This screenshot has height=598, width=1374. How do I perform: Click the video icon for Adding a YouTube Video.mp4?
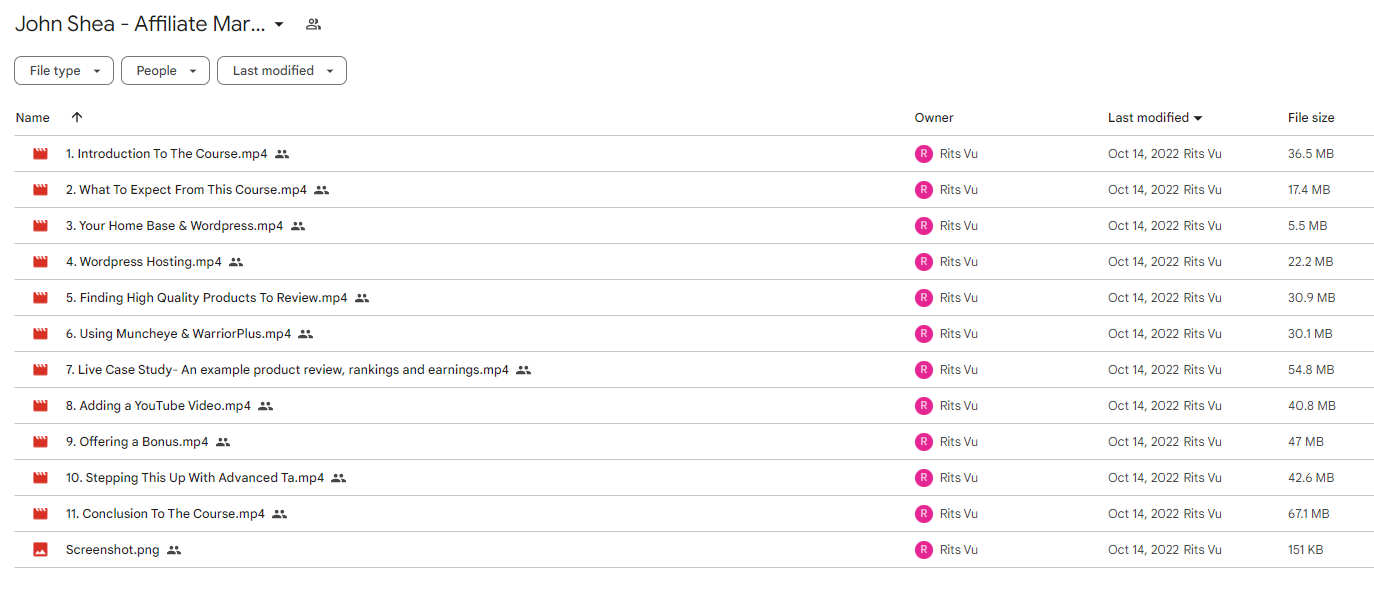click(40, 406)
